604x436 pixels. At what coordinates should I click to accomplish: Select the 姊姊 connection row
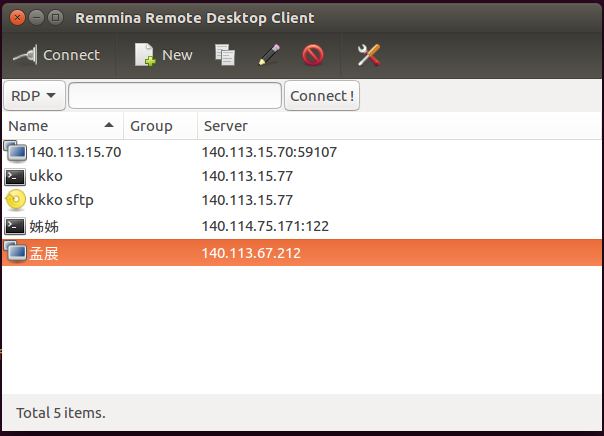(302, 226)
